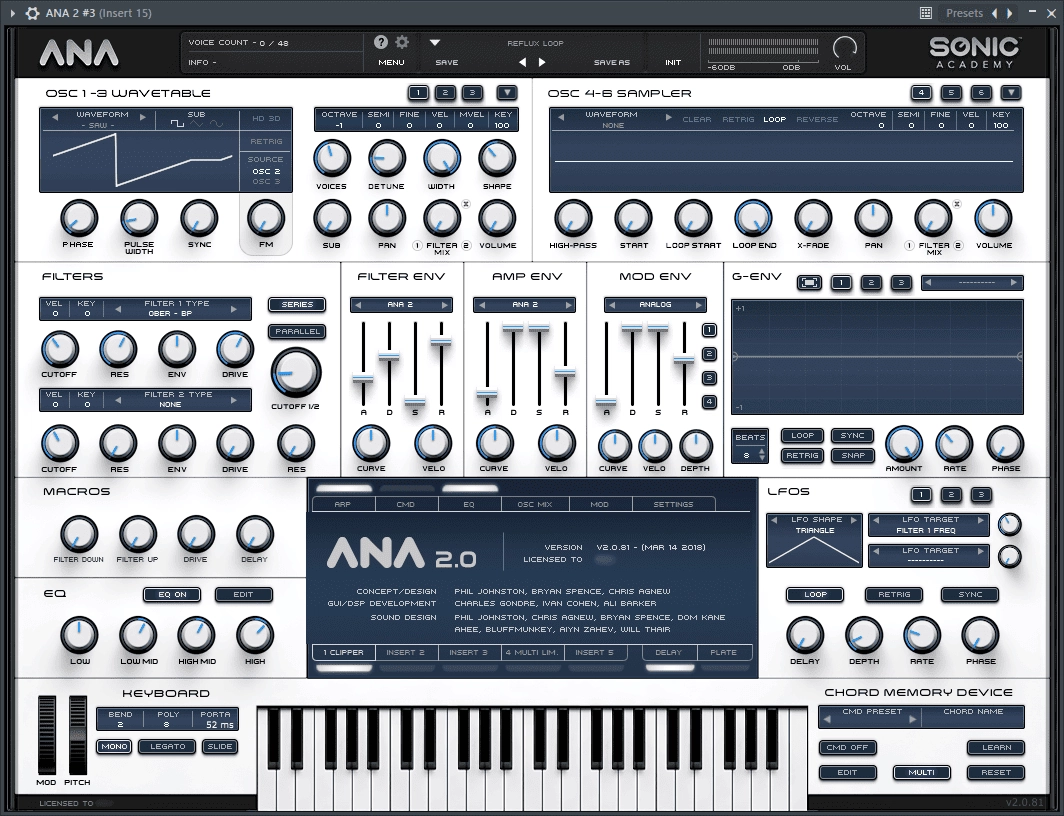1064x816 pixels.
Task: Previous LFO shape arrow
Action: [774, 520]
